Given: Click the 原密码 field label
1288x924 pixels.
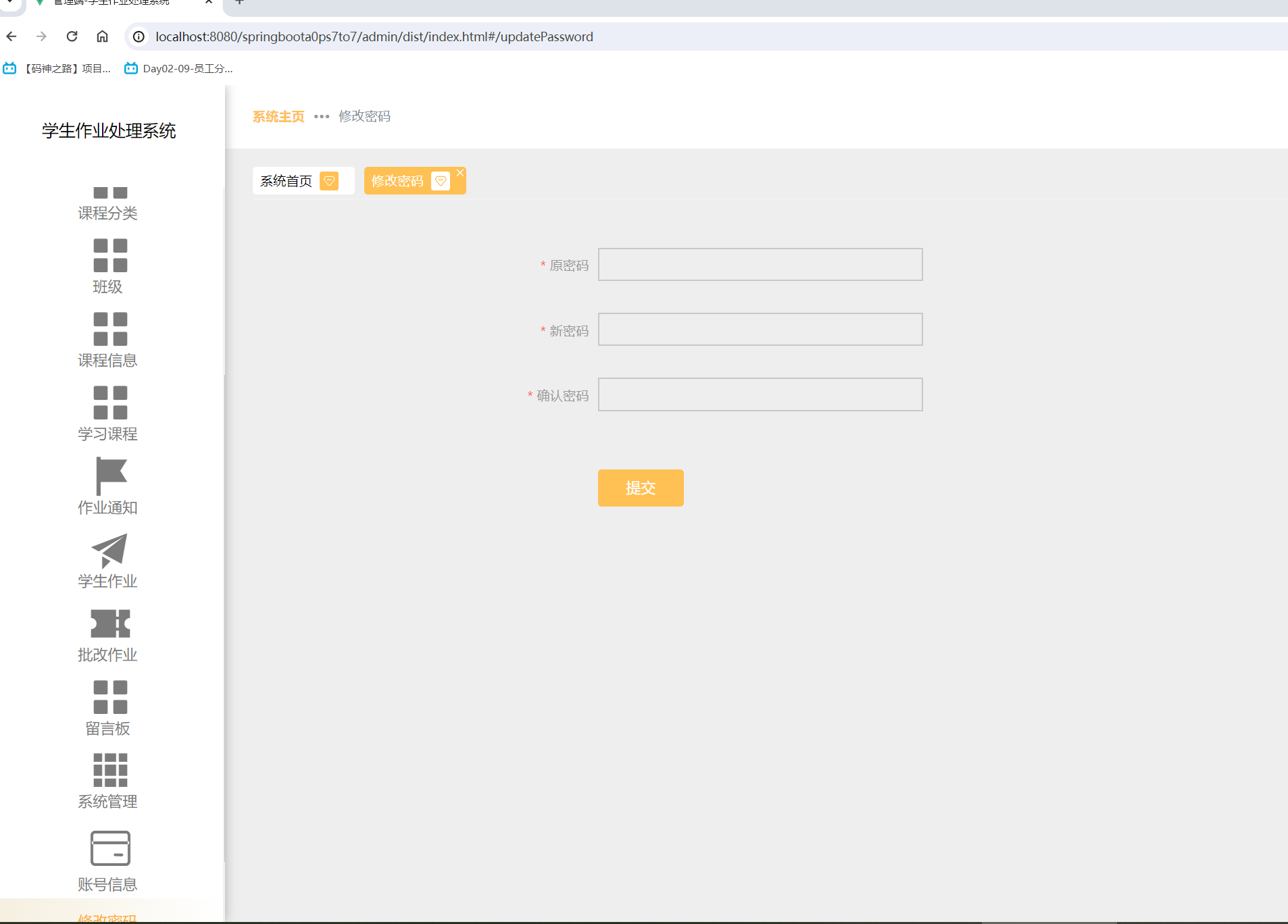Looking at the screenshot, I should 569,265.
